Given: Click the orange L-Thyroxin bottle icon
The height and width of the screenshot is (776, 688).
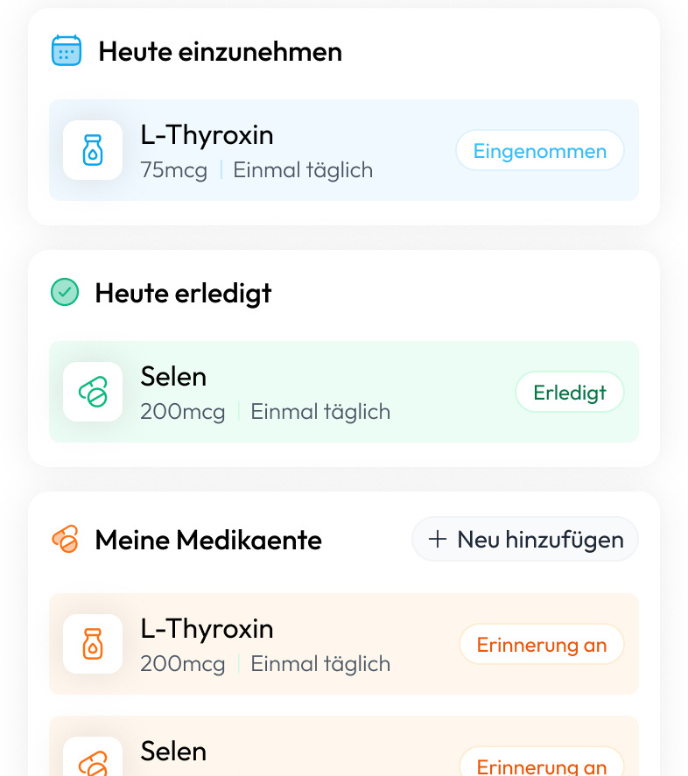Looking at the screenshot, I should (92, 644).
